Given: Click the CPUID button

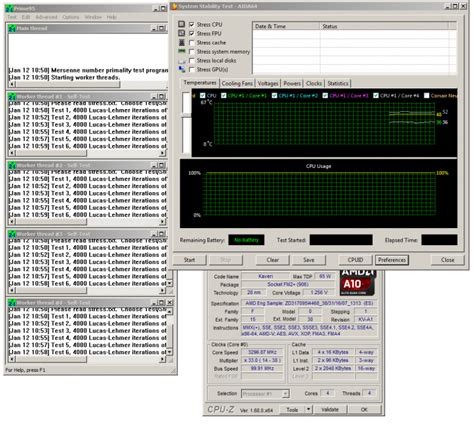Looking at the screenshot, I should click(x=355, y=260).
